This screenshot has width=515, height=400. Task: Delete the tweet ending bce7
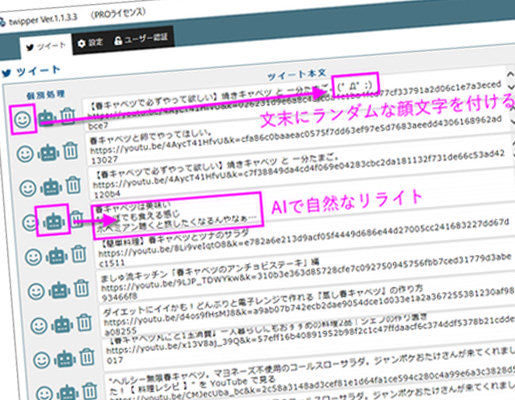(68, 116)
